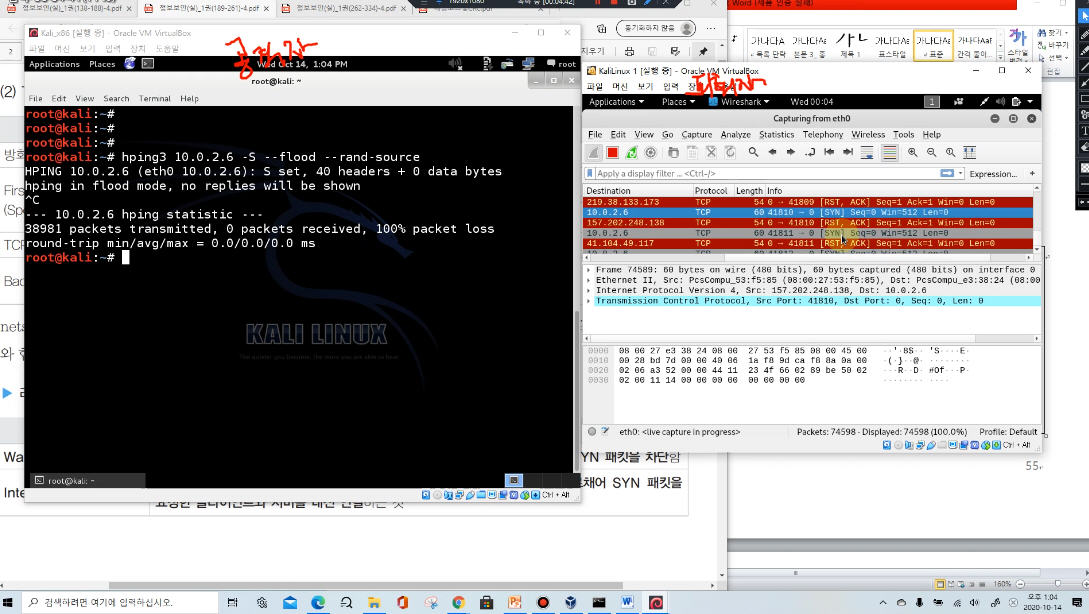
Task: Click the Destination column header
Action: (x=638, y=191)
